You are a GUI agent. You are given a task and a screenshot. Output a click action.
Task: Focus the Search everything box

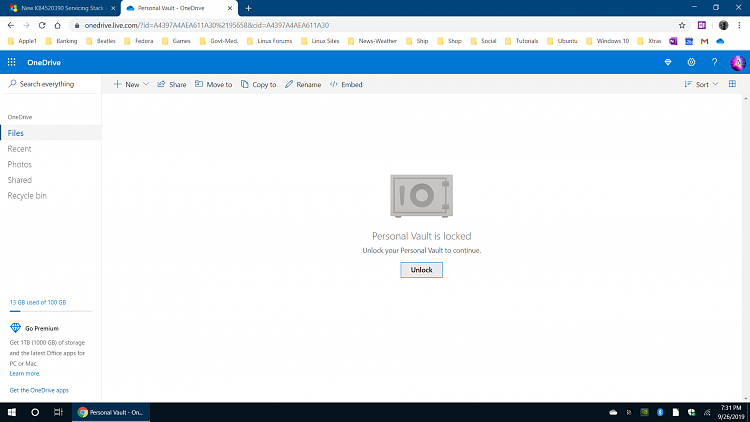50,84
